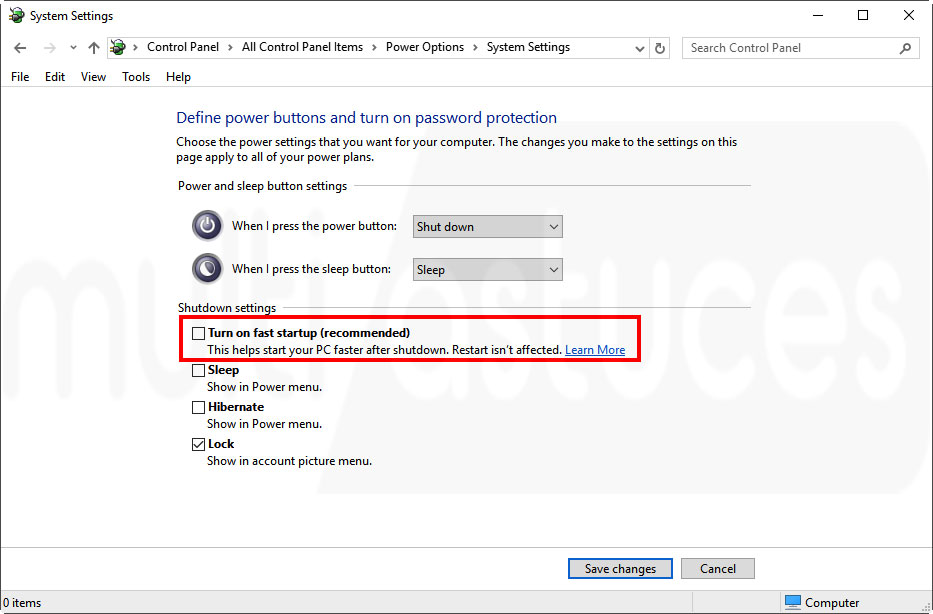
Task: Click the search magnifier icon
Action: (905, 48)
